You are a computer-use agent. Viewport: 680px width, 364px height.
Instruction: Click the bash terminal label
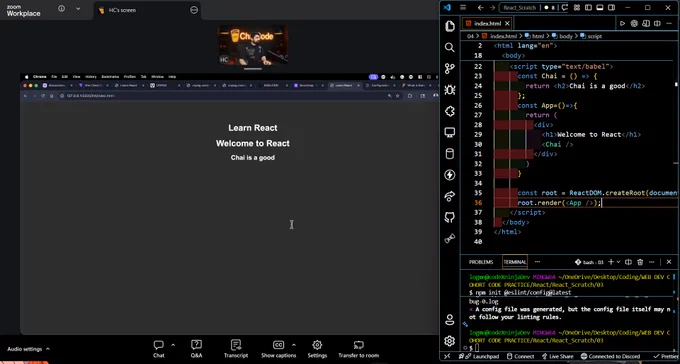click(589, 262)
